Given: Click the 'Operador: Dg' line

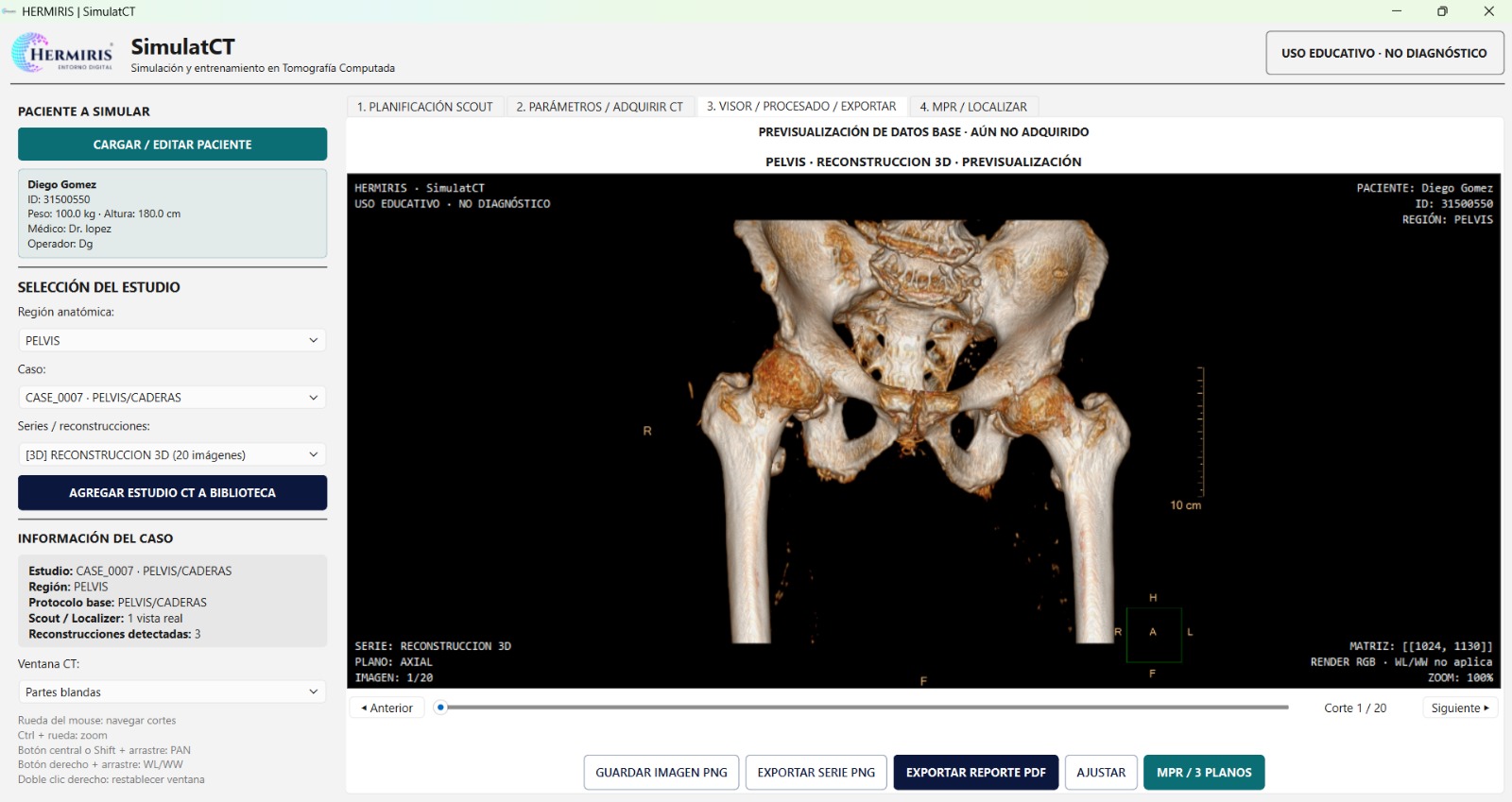Looking at the screenshot, I should click(60, 244).
